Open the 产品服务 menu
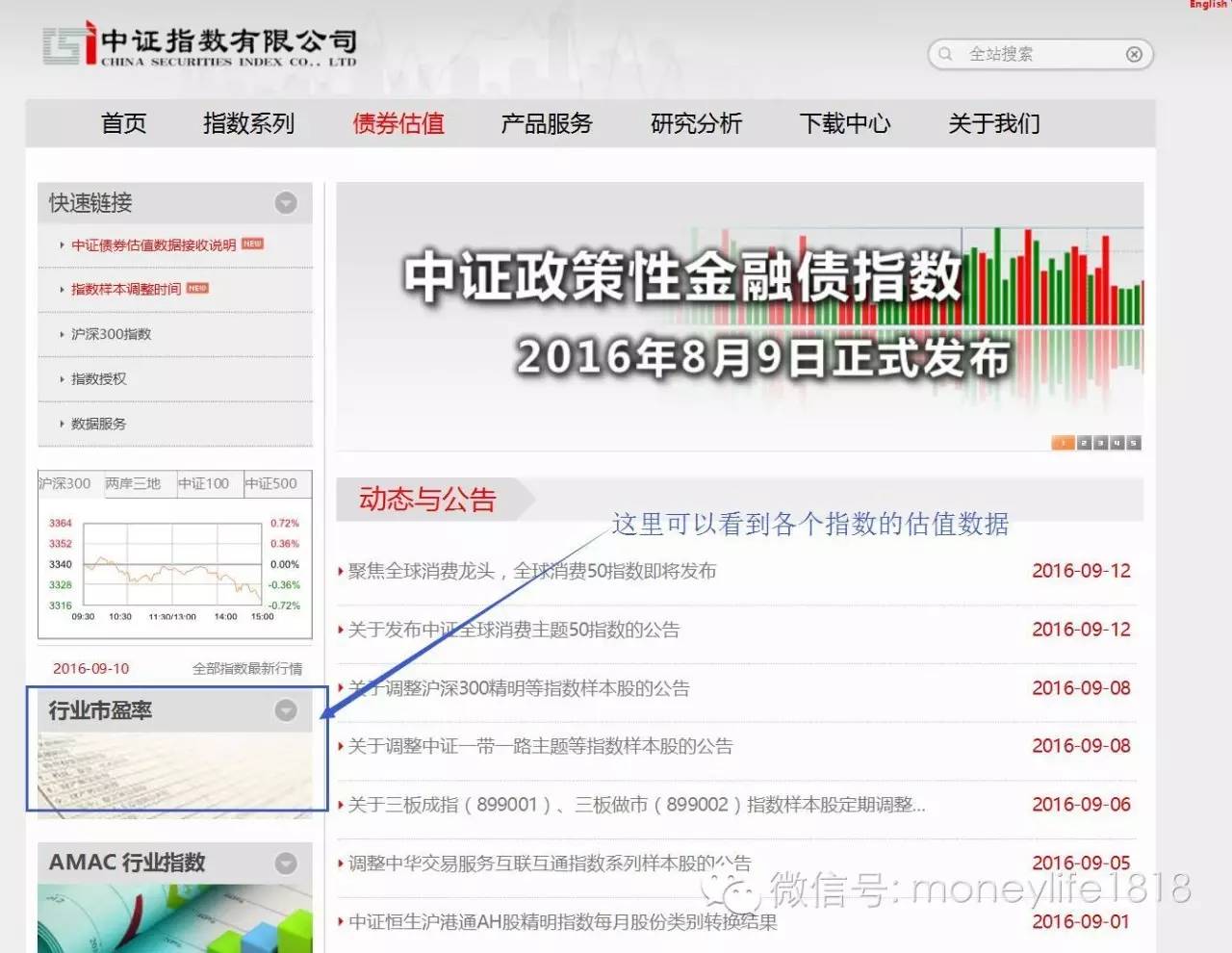The image size is (1232, 953). pos(547,123)
